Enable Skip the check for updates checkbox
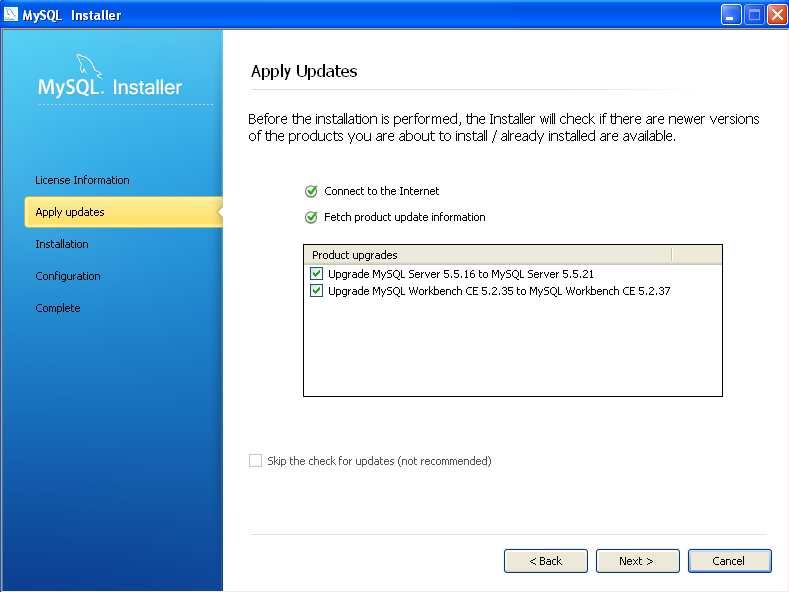The width and height of the screenshot is (789, 592). 256,461
